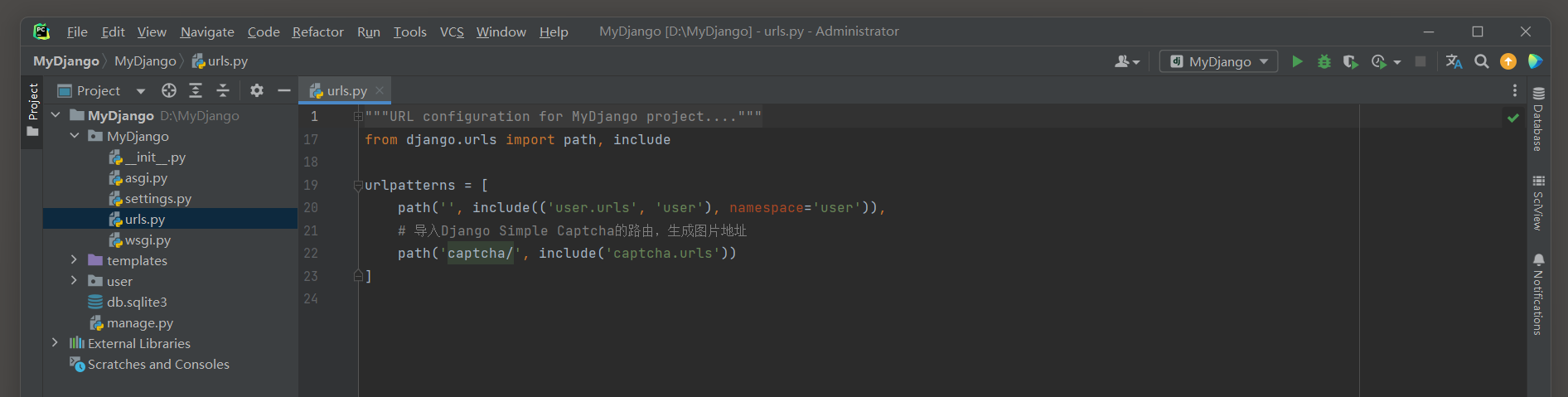Open Search Everywhere magnifier
The width and height of the screenshot is (1568, 397).
(x=1482, y=61)
